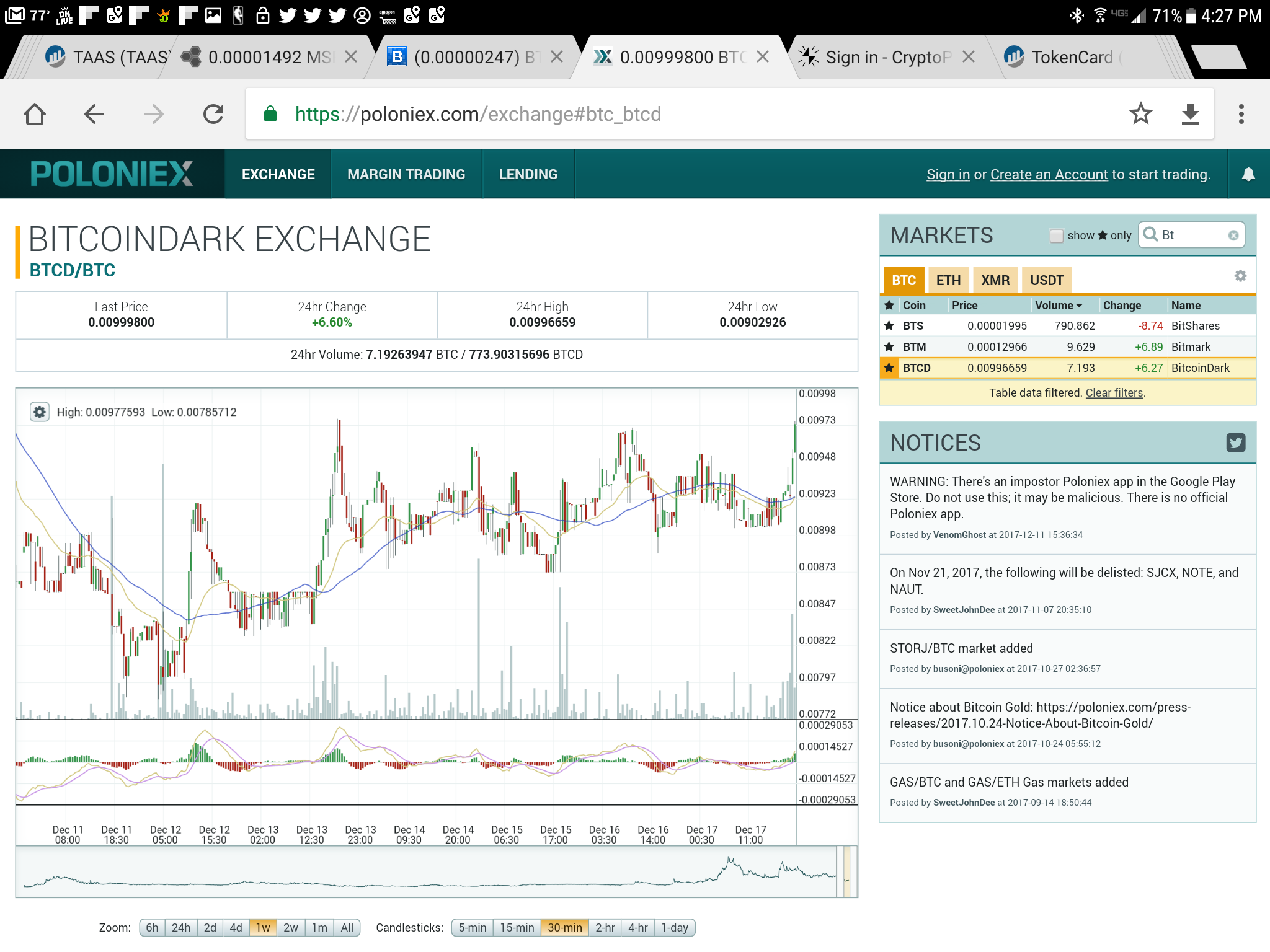View the secure connection lock icon
Viewport: 1270px width, 952px height.
(x=270, y=114)
